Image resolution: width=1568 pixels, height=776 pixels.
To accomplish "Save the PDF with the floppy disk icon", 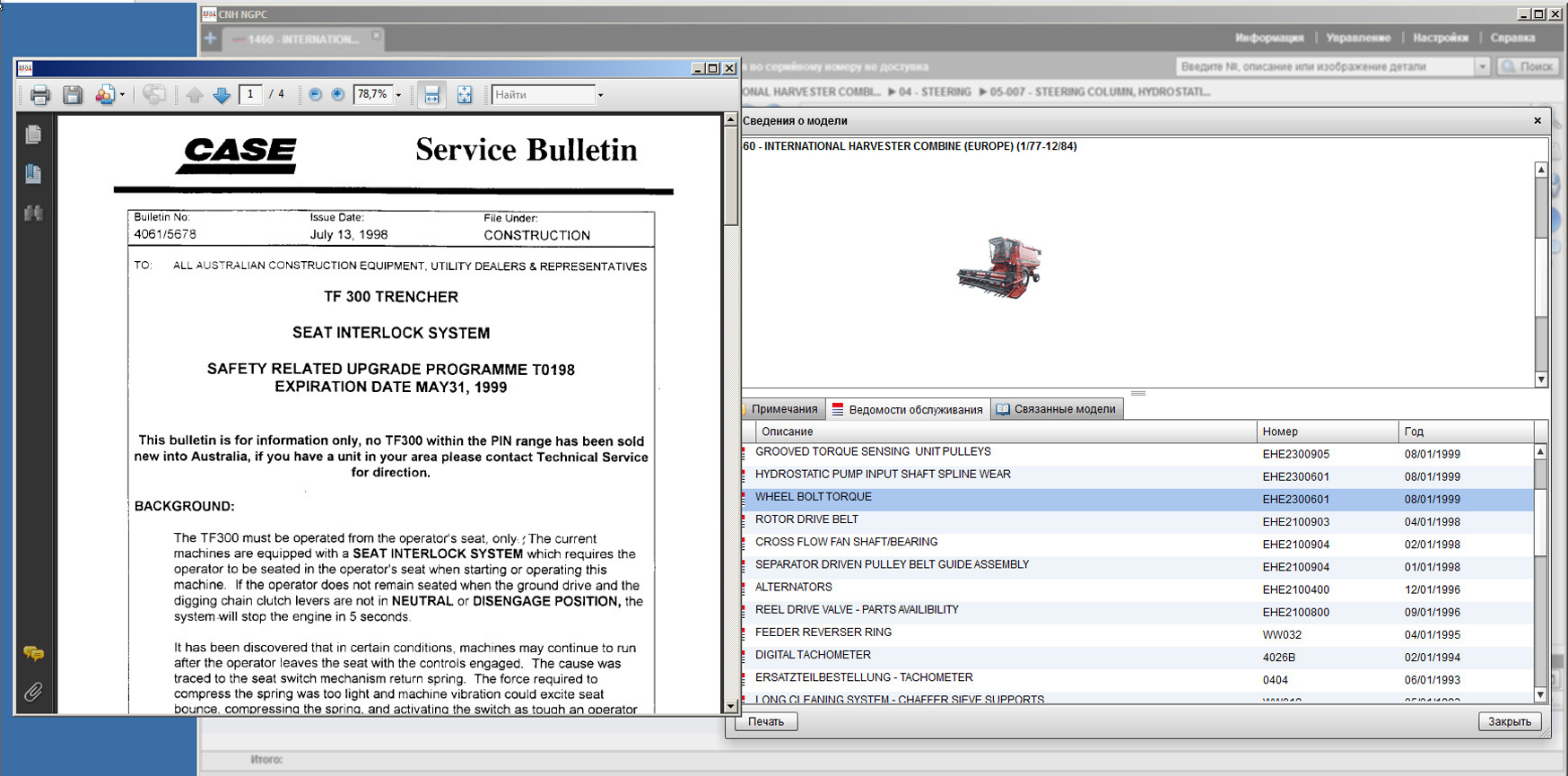I will click(73, 95).
